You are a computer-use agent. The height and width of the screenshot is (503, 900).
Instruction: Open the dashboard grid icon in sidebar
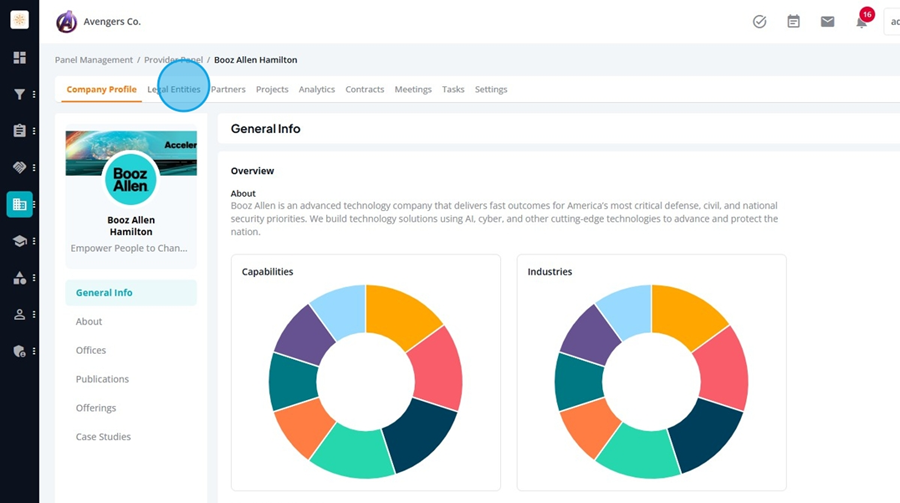20,57
